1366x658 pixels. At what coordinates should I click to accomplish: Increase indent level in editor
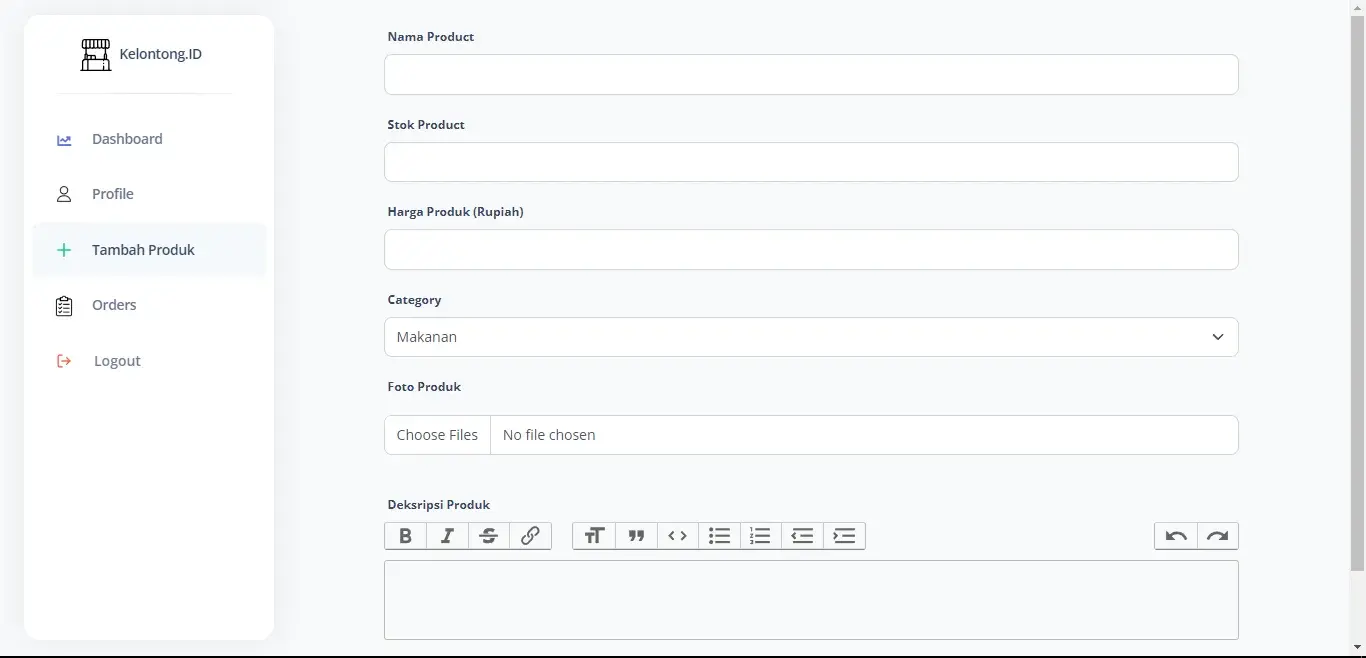[x=844, y=536]
